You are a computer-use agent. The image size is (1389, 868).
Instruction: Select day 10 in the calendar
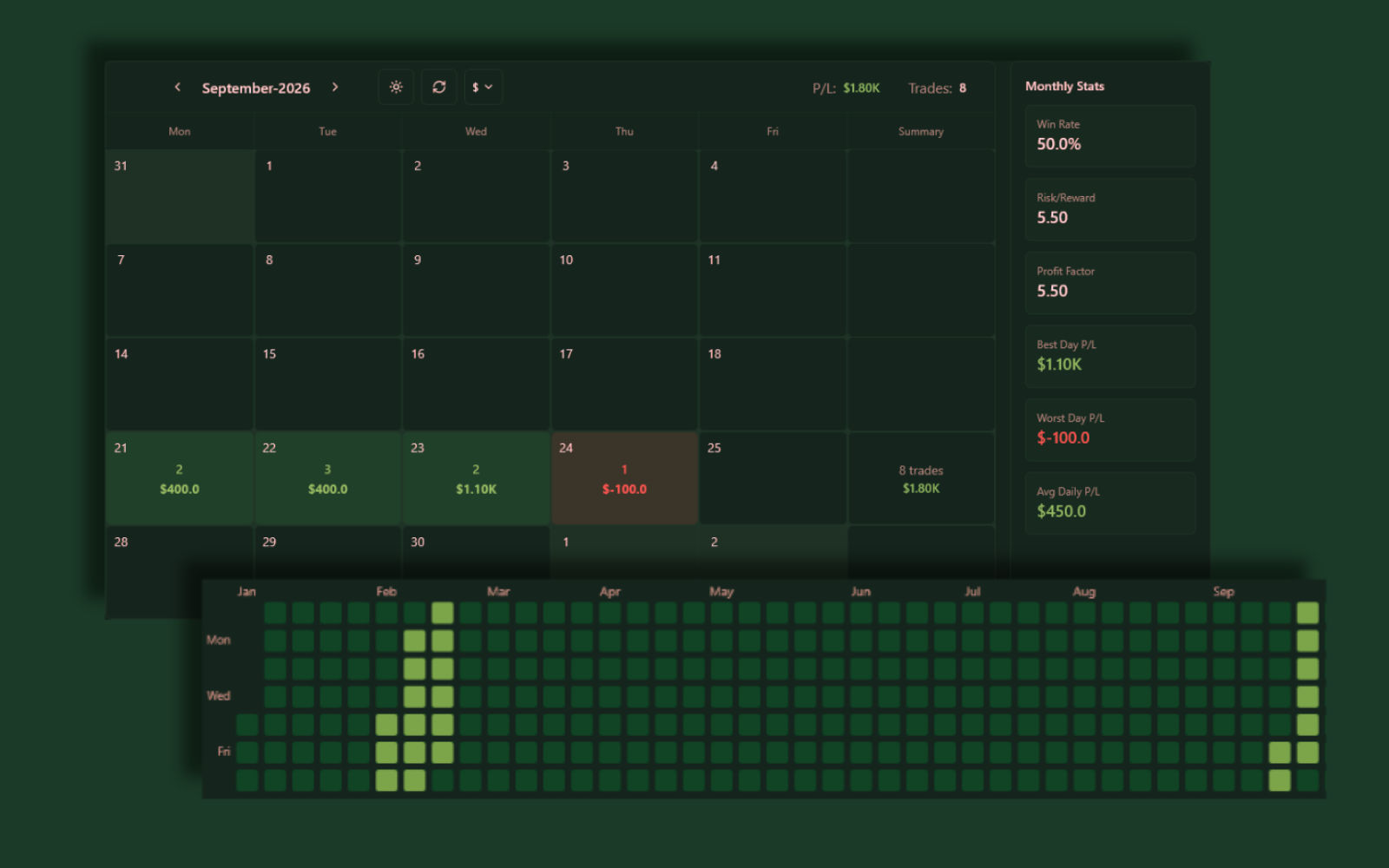point(625,290)
